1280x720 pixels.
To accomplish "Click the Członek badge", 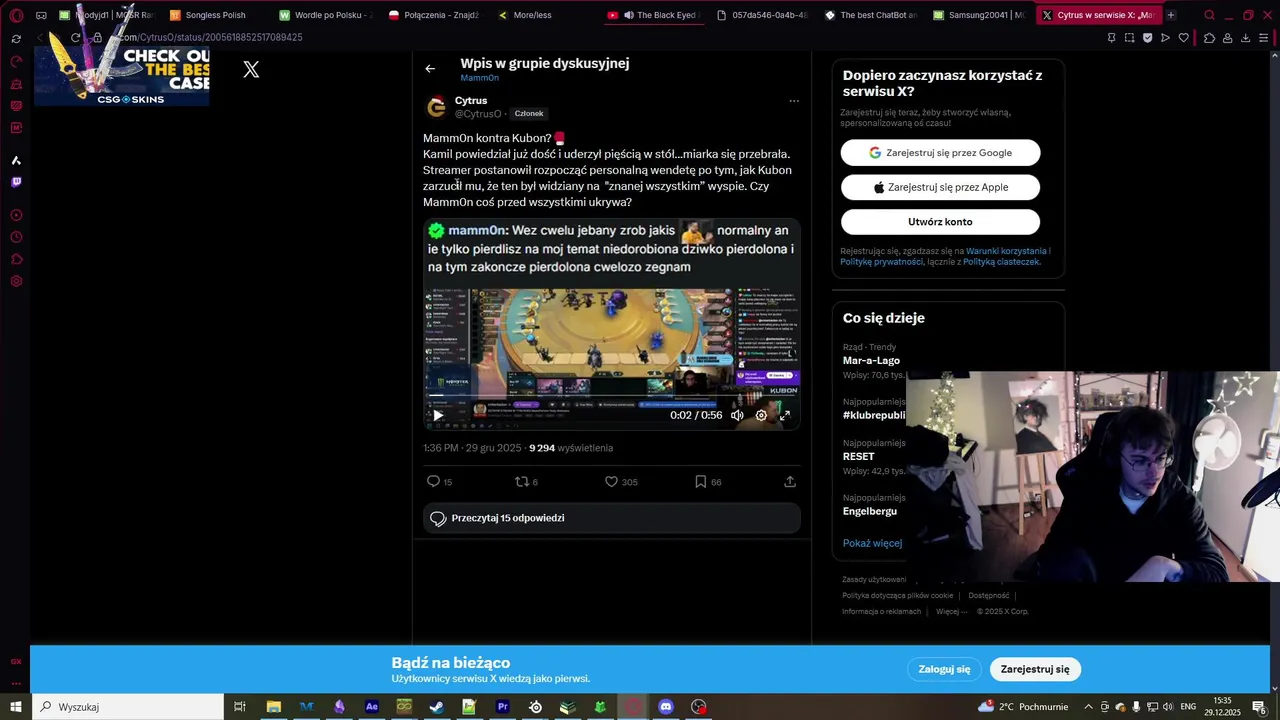I will click(x=529, y=114).
